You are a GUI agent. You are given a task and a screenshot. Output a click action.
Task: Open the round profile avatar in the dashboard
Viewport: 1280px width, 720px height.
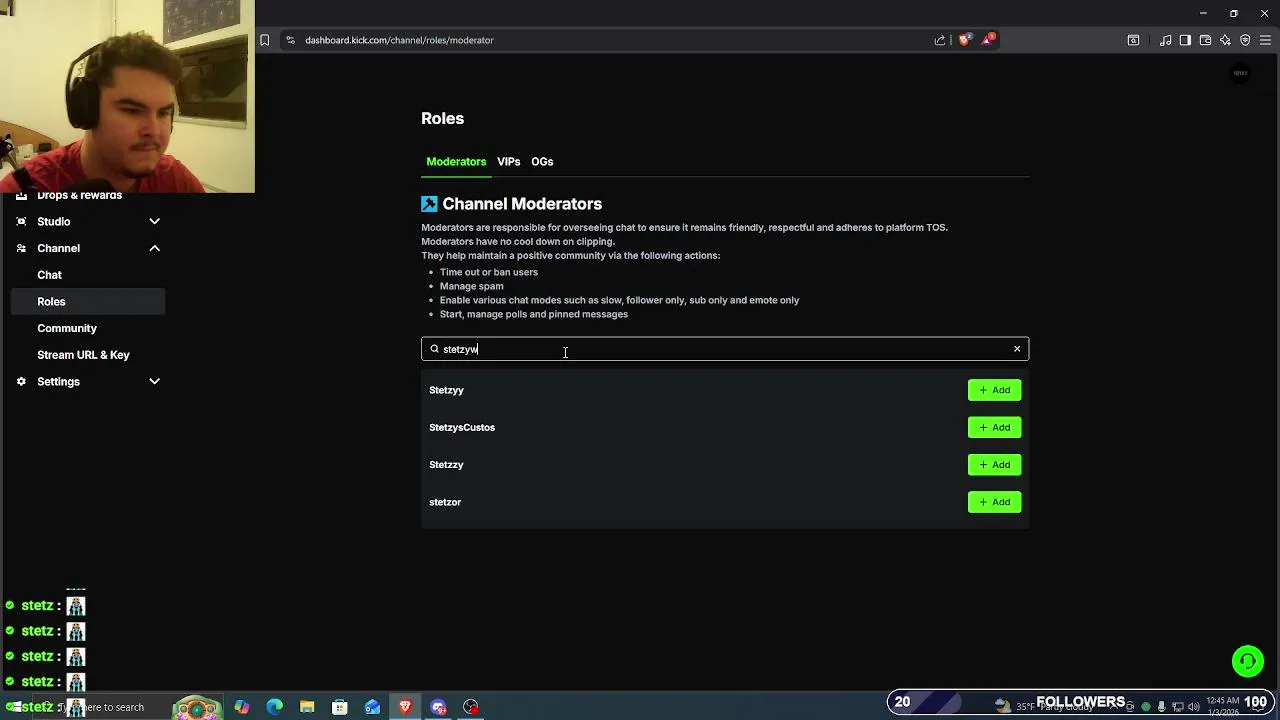pyautogui.click(x=1240, y=73)
